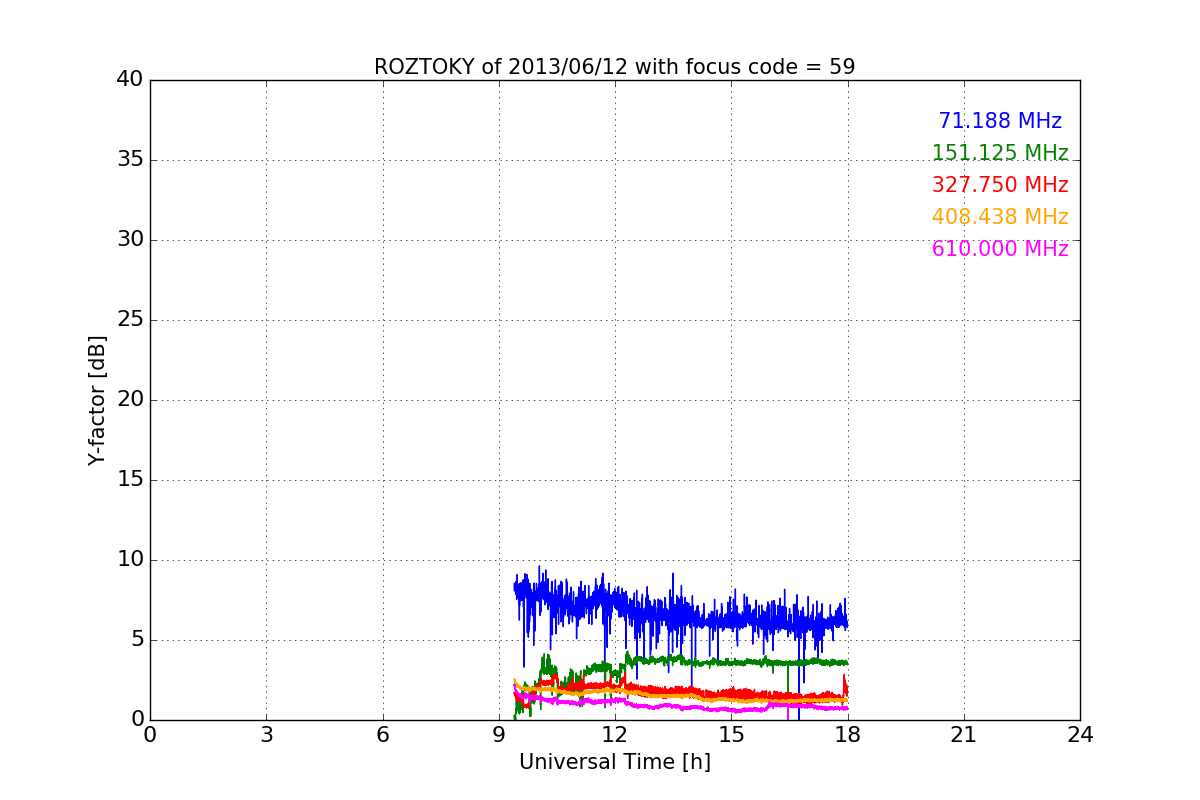This screenshot has height=800, width=1200.
Task: Click the y-axis tick label 40
Action: pyautogui.click(x=130, y=80)
